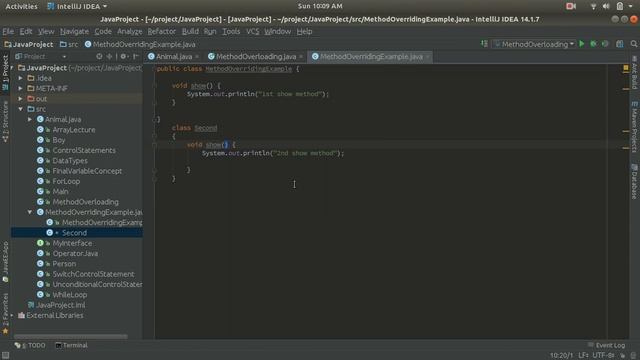The image size is (640, 360).
Task: Collapse MethodOverridingExample.java node arrow
Action: (30, 212)
